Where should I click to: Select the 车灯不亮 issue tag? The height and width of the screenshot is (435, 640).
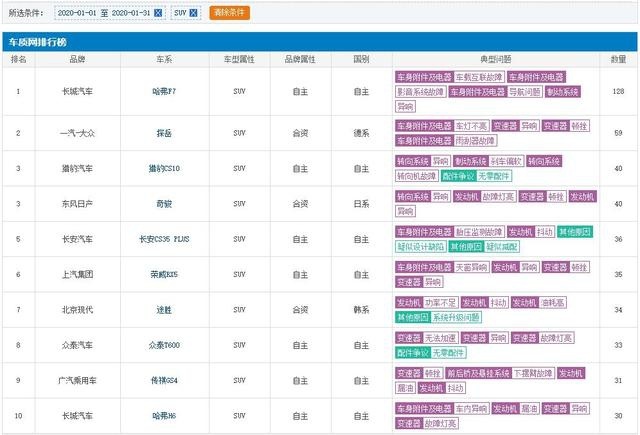point(471,126)
